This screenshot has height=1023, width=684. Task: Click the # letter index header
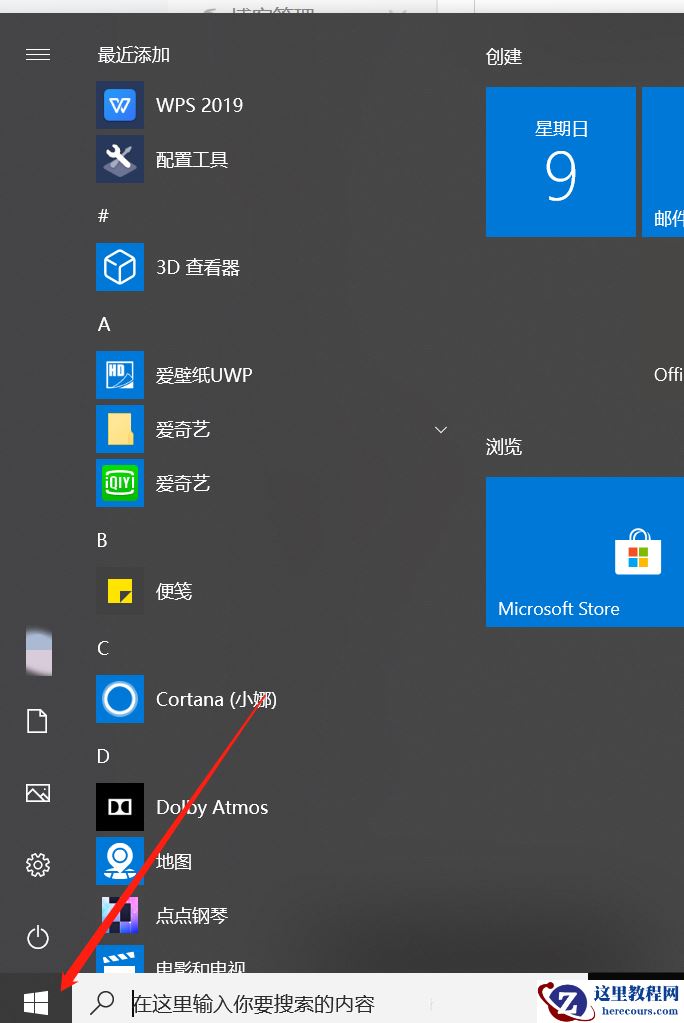pyautogui.click(x=103, y=216)
